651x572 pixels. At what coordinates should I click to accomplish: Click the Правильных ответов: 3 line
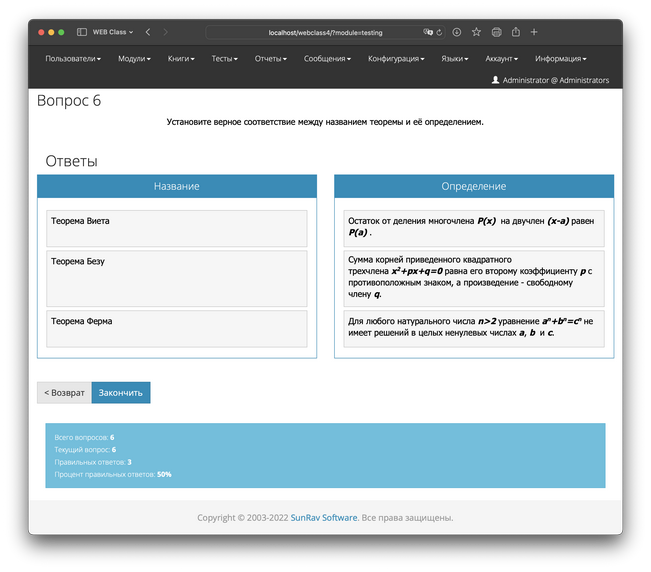point(93,462)
